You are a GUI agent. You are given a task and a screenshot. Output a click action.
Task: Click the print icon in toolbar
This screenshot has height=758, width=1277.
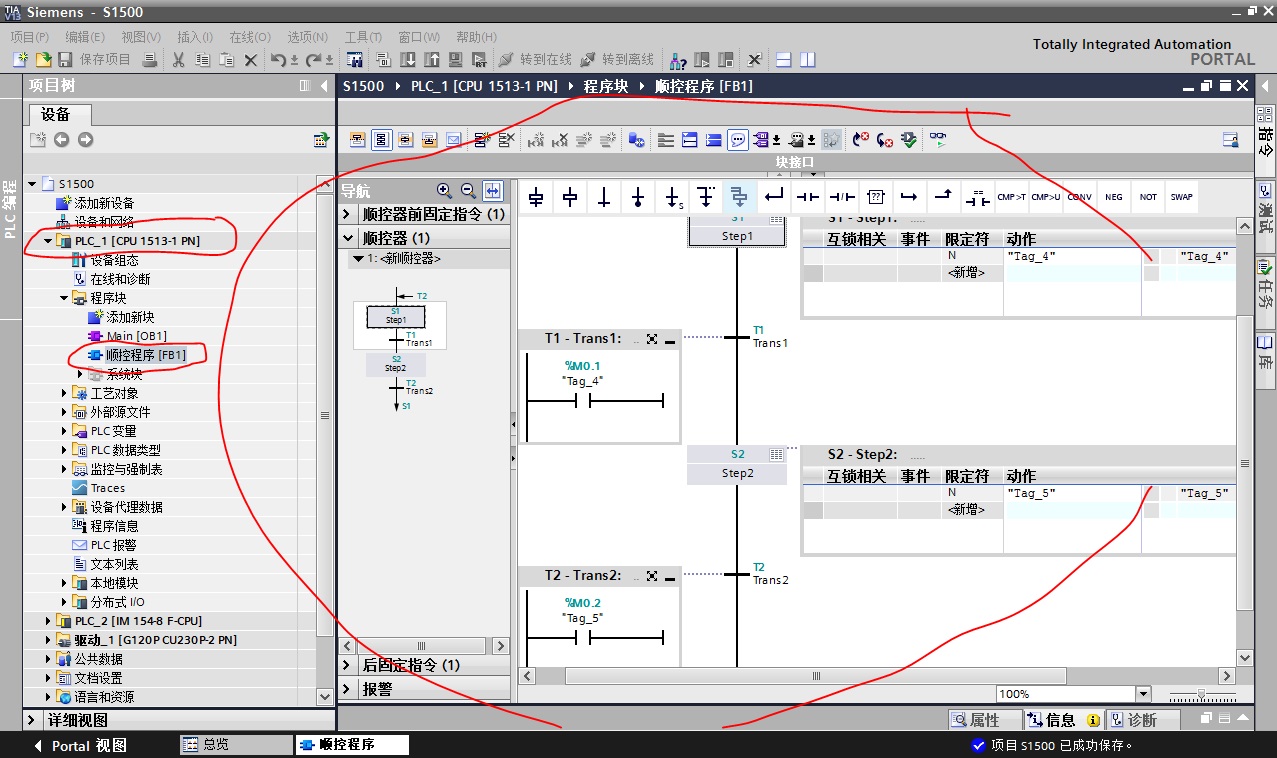click(x=150, y=60)
